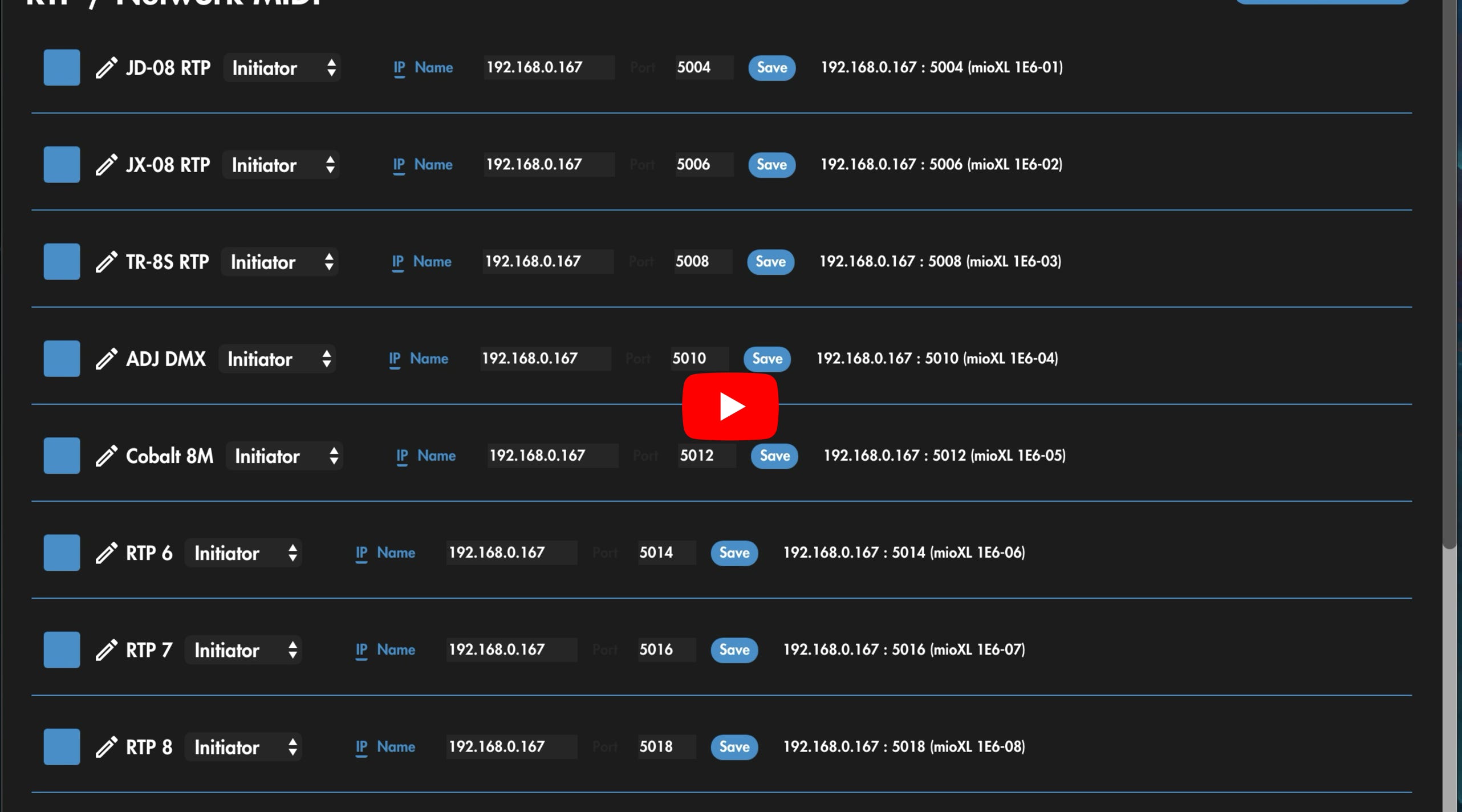
Task: Click the port field showing 5016
Action: [667, 649]
